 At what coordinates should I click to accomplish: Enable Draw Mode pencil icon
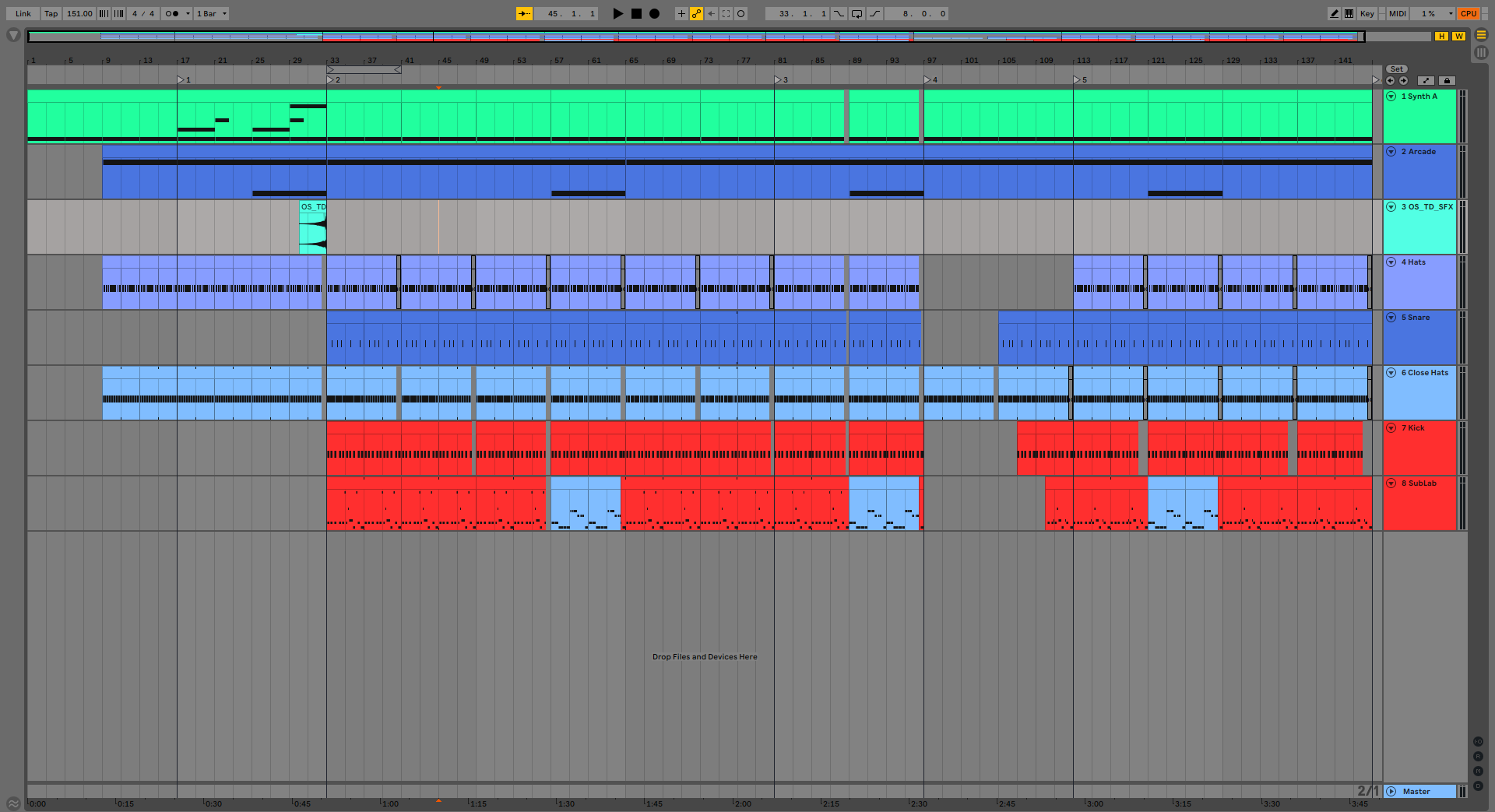point(1334,13)
